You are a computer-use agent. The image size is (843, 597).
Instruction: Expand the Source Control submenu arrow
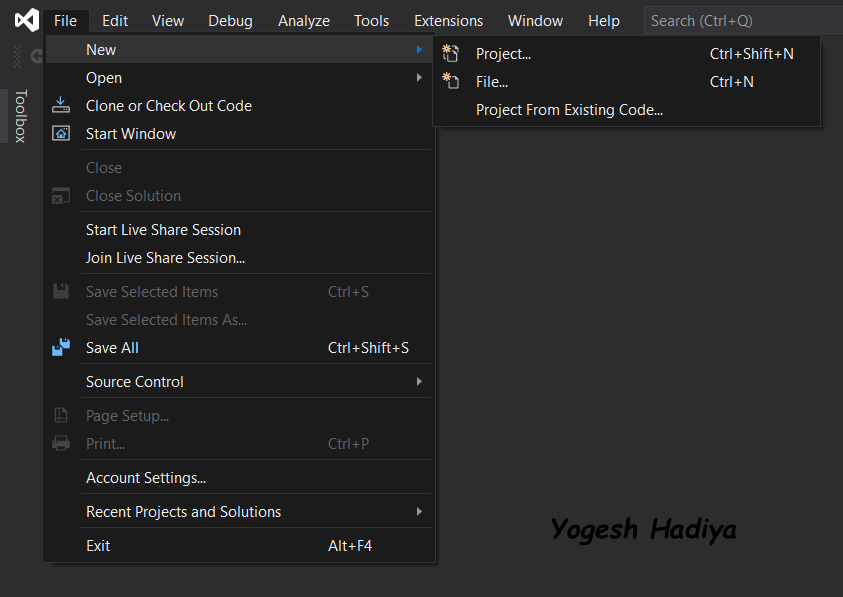[x=419, y=381]
